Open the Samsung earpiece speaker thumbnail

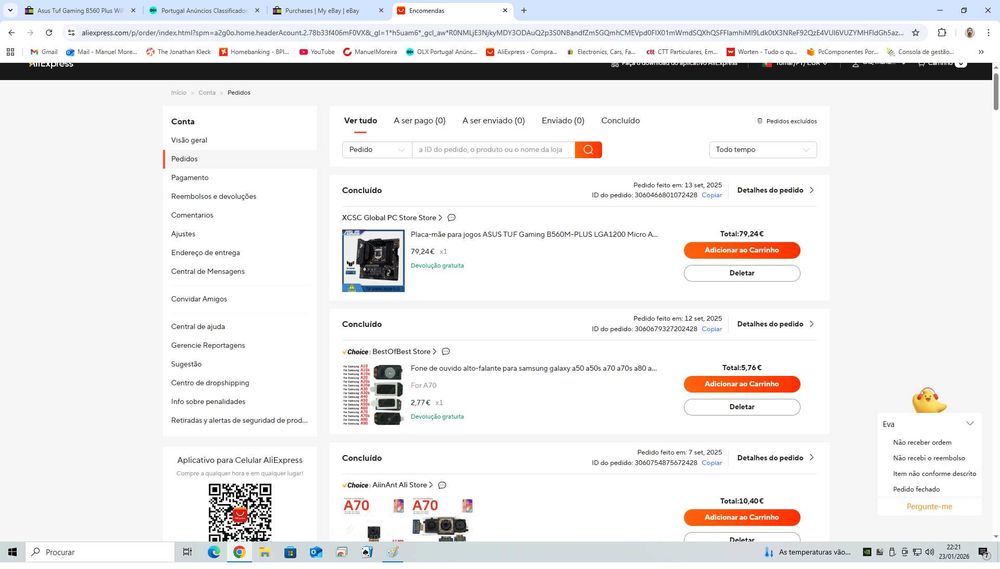[x=373, y=394]
